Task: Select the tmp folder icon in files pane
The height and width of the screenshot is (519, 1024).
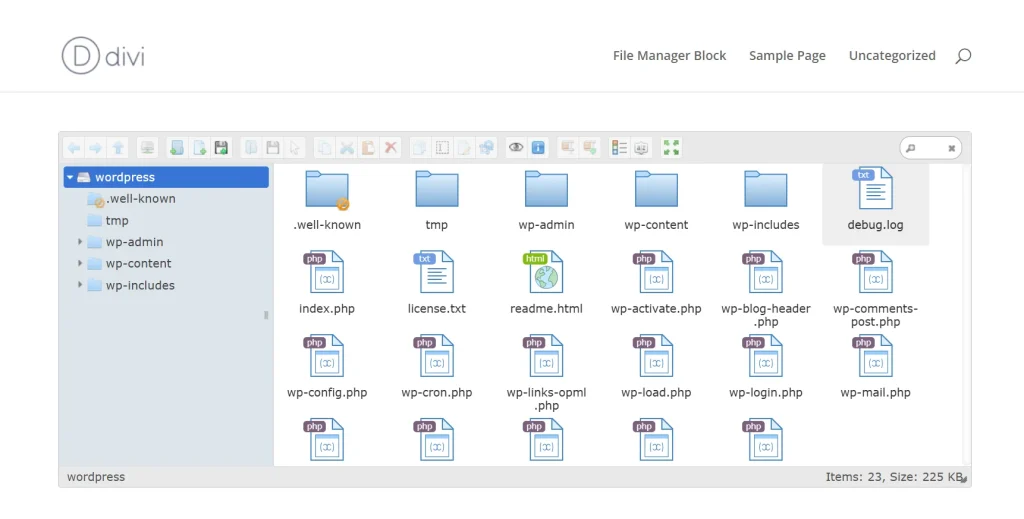Action: click(437, 189)
